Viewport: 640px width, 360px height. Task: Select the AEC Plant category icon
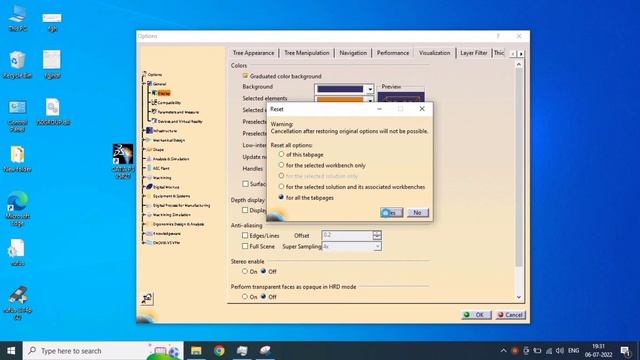[x=149, y=168]
